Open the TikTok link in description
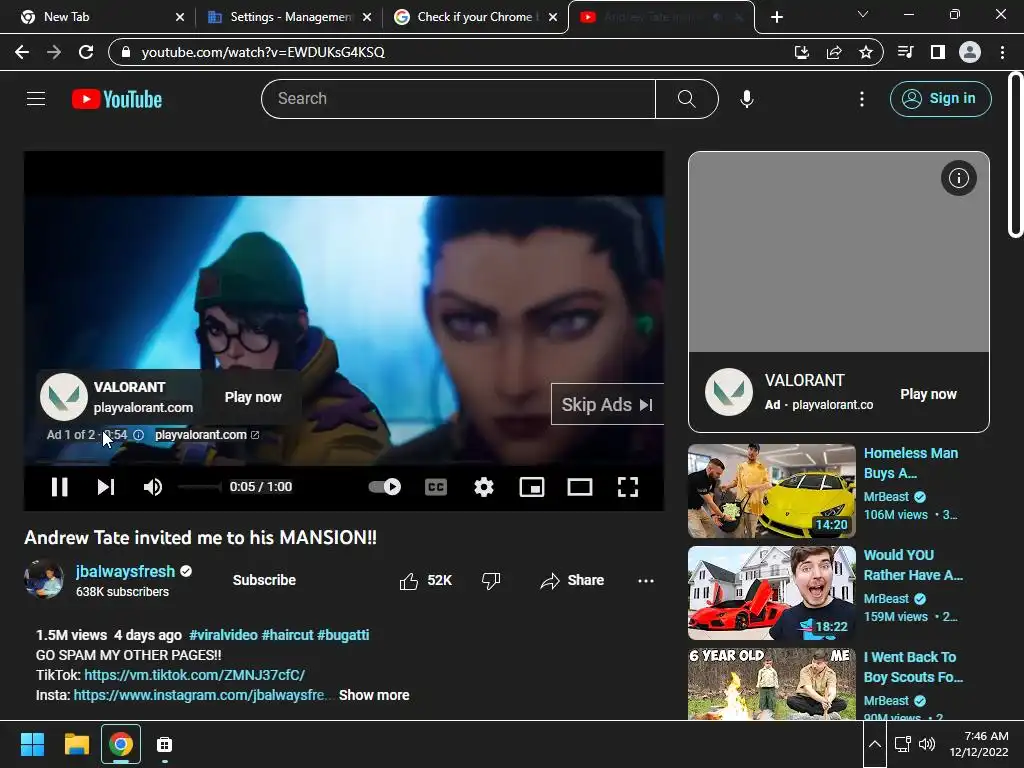This screenshot has width=1024, height=768. tap(195, 675)
